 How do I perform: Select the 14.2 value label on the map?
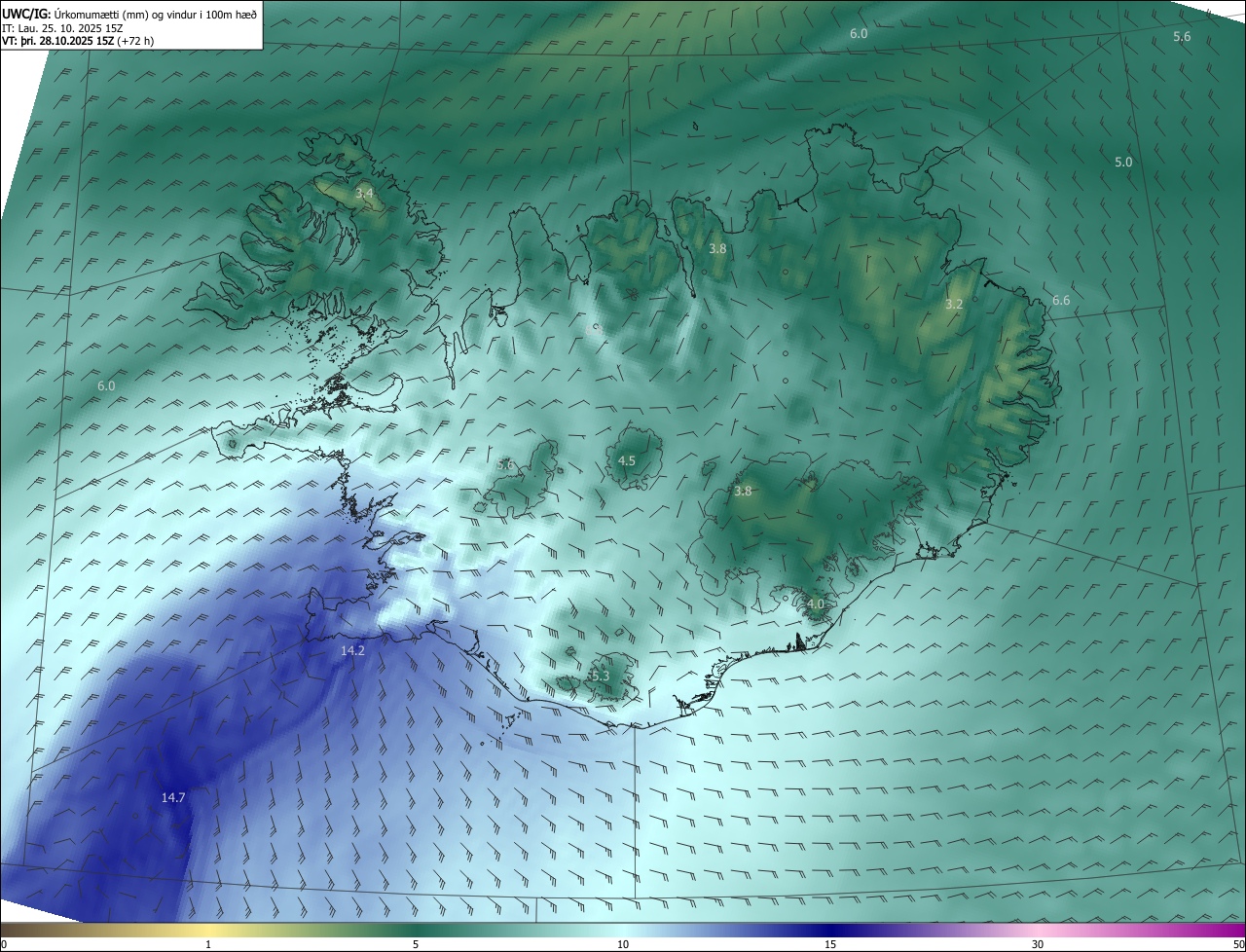[x=352, y=650]
